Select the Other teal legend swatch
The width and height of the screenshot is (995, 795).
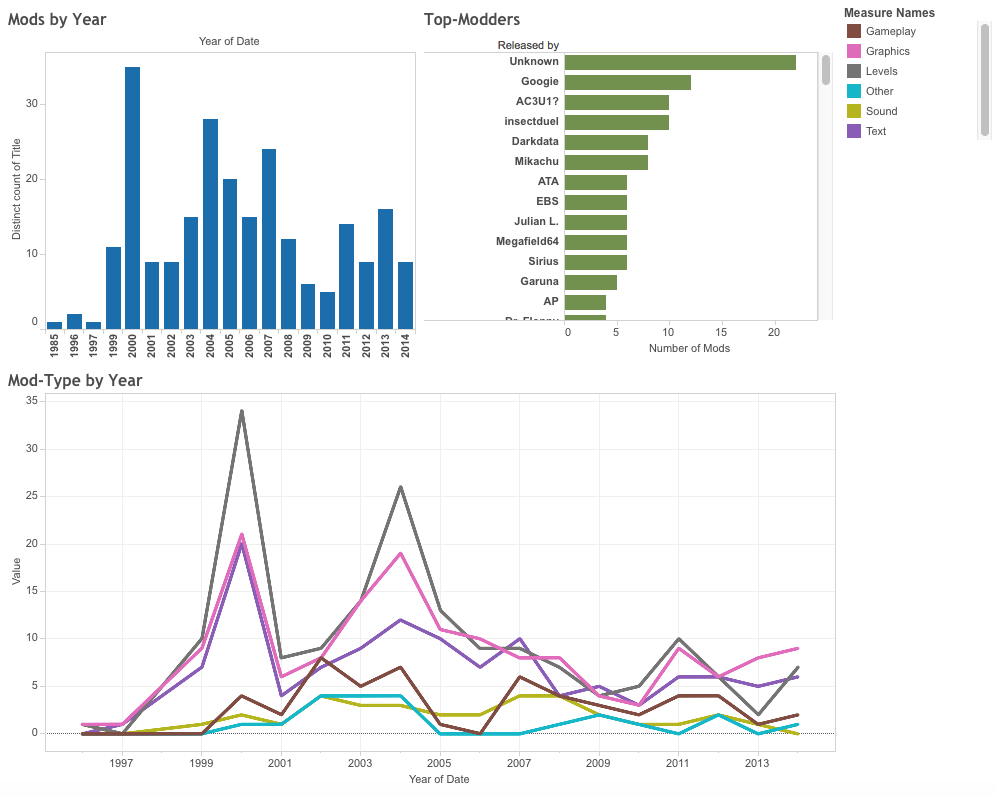[853, 91]
